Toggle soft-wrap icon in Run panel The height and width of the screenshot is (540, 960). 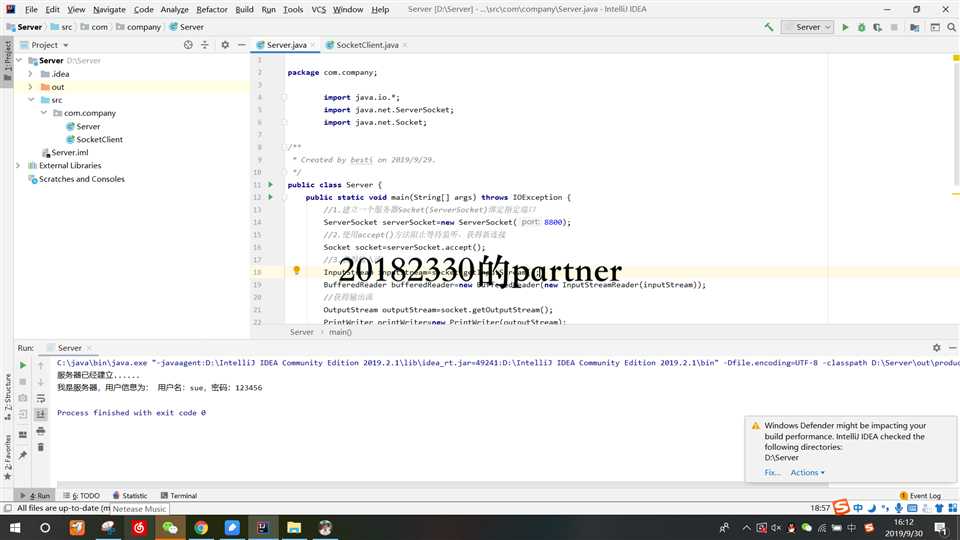tap(40, 398)
